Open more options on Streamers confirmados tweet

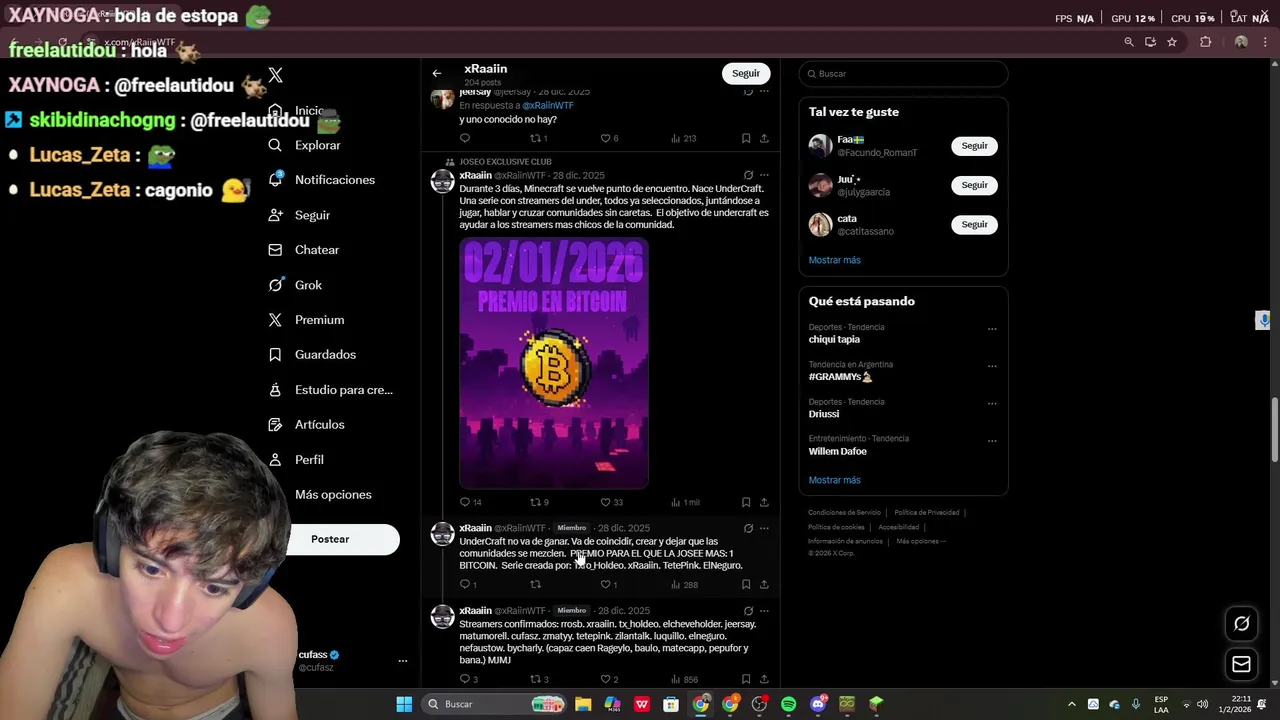click(x=764, y=610)
